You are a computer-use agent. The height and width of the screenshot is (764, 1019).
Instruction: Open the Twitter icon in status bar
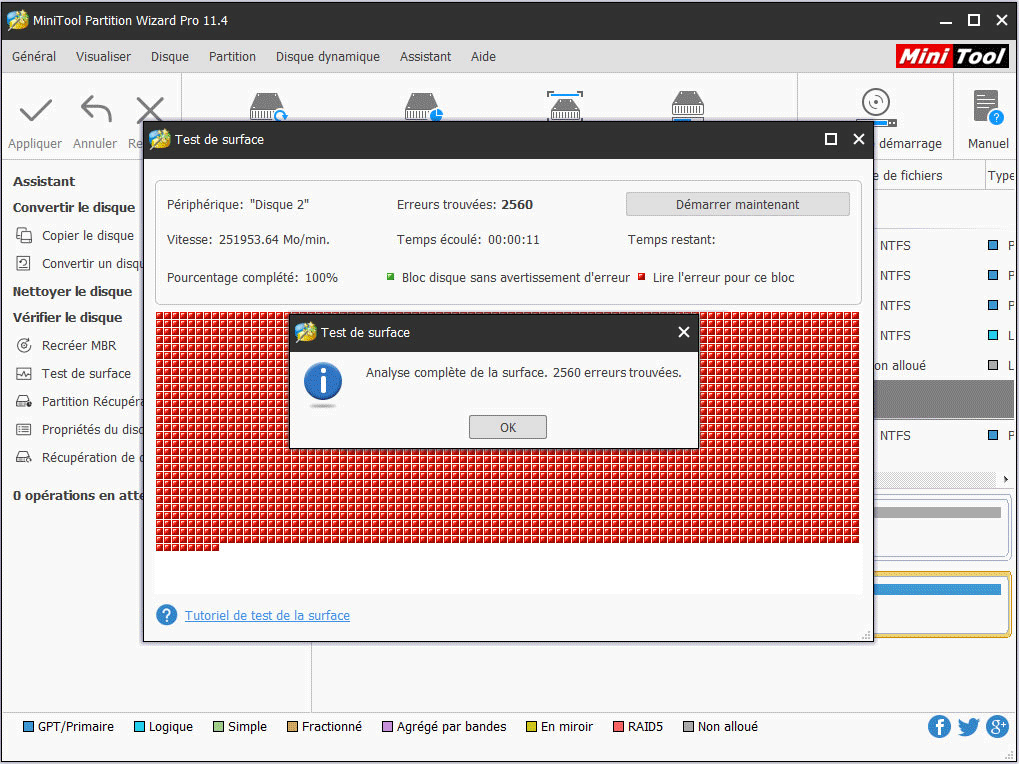pos(968,726)
